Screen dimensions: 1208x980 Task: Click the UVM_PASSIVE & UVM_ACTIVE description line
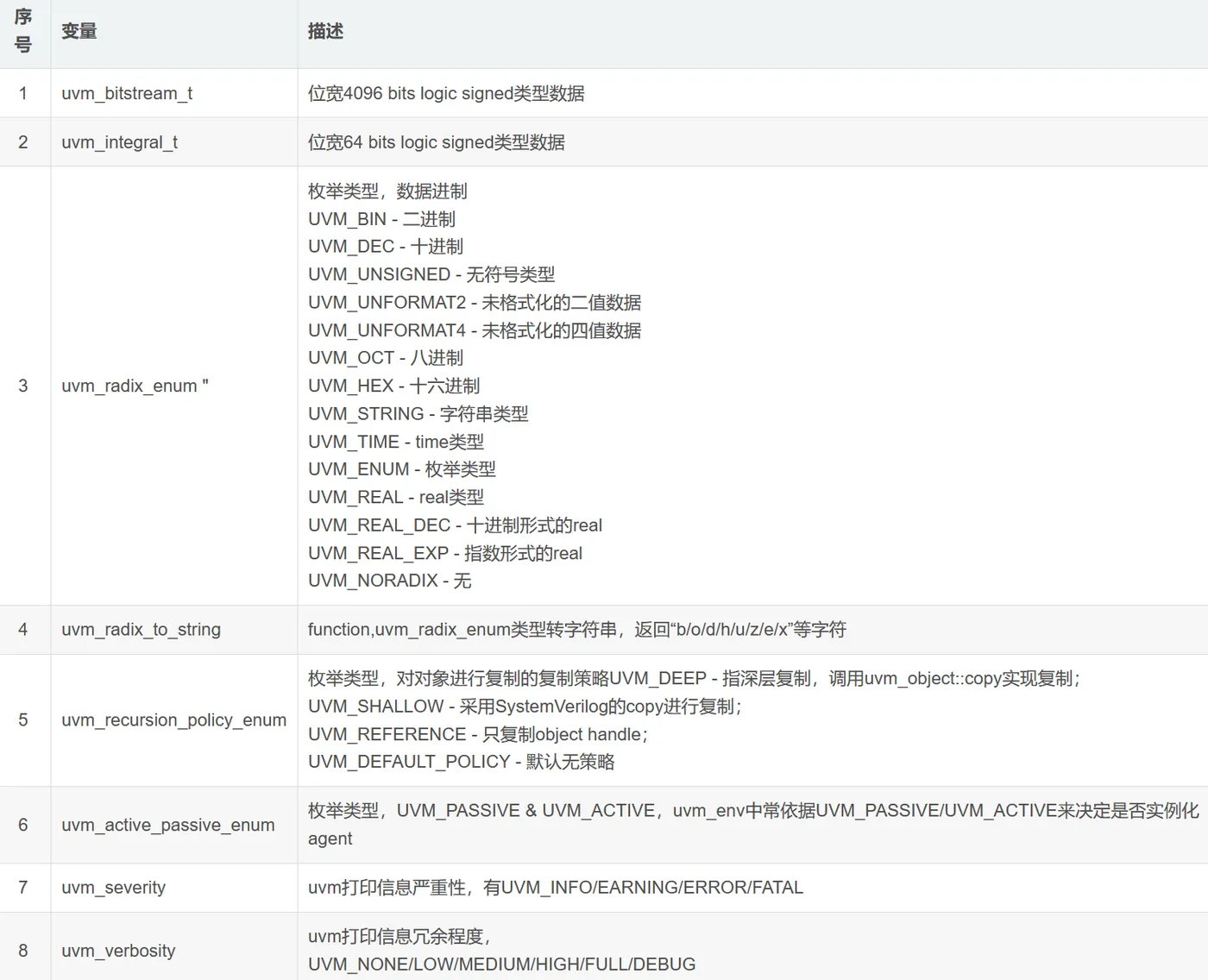point(753,811)
